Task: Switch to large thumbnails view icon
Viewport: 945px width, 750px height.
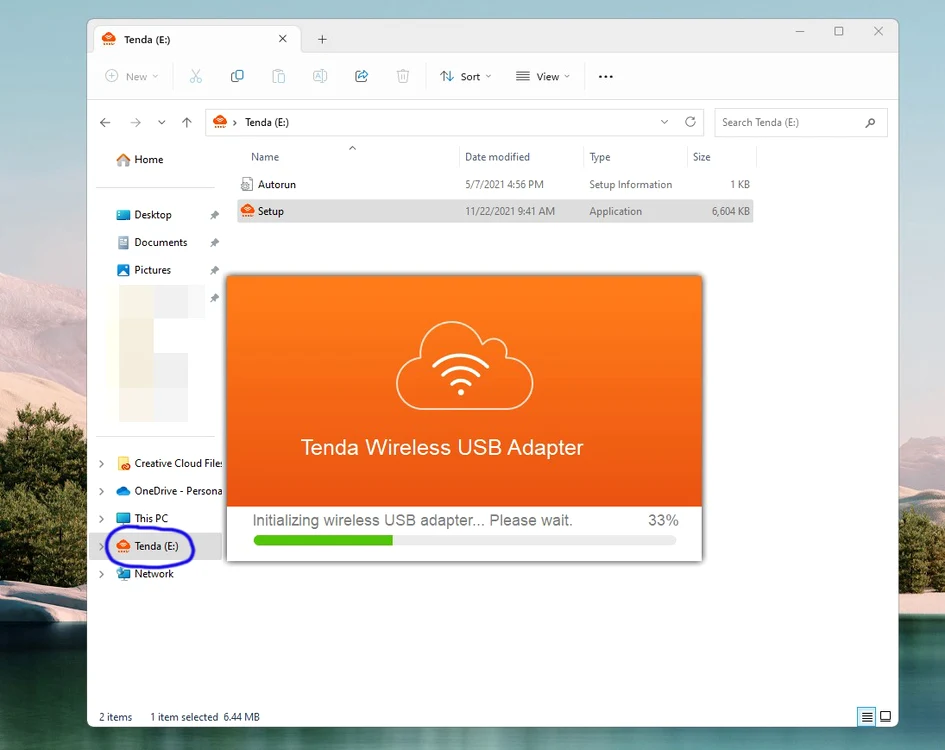Action: tap(885, 717)
